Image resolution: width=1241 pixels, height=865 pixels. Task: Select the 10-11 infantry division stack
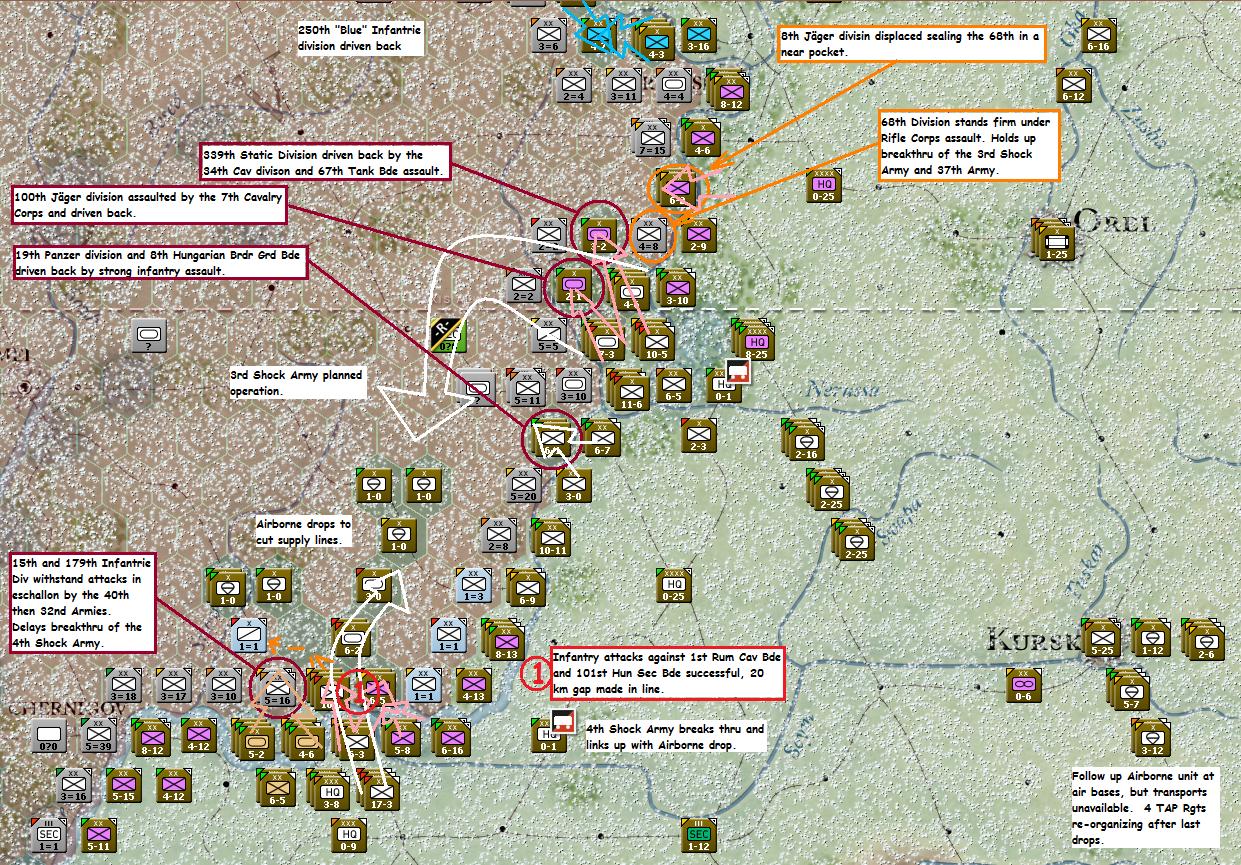pos(552,537)
